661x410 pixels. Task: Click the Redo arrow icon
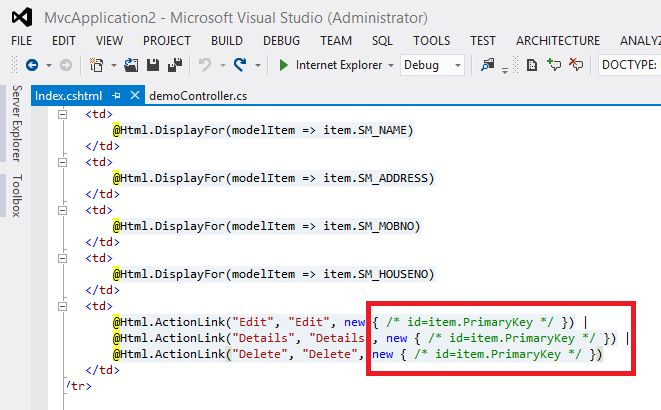click(x=240, y=65)
